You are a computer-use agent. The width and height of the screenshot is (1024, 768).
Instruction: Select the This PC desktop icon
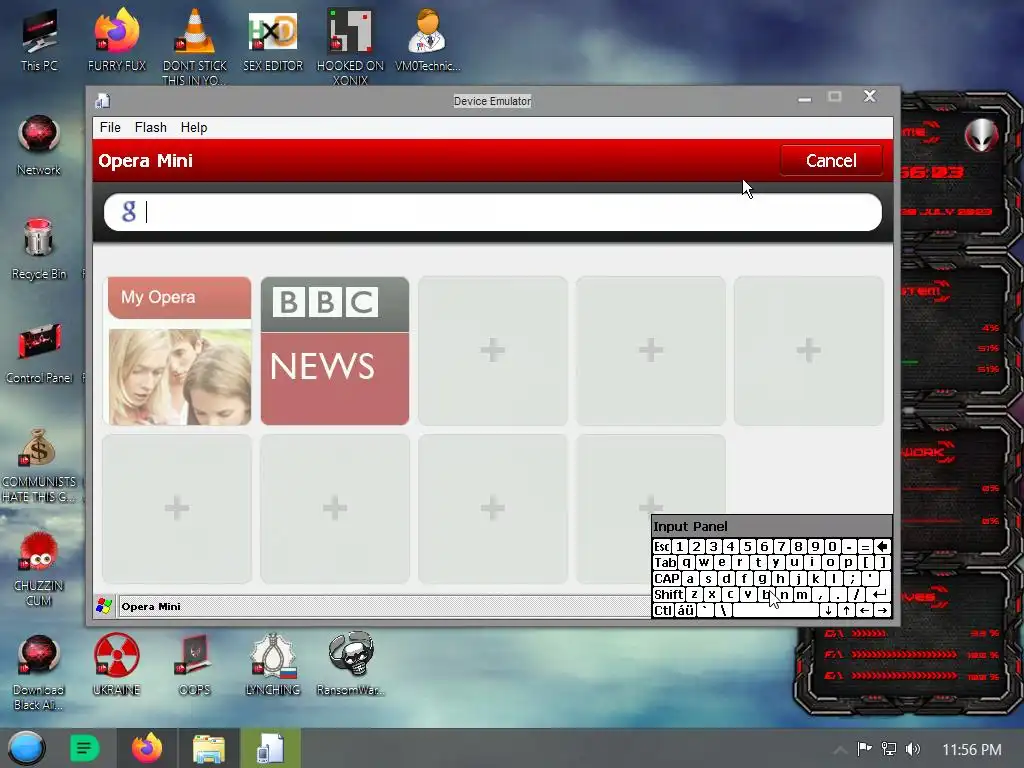click(x=39, y=40)
